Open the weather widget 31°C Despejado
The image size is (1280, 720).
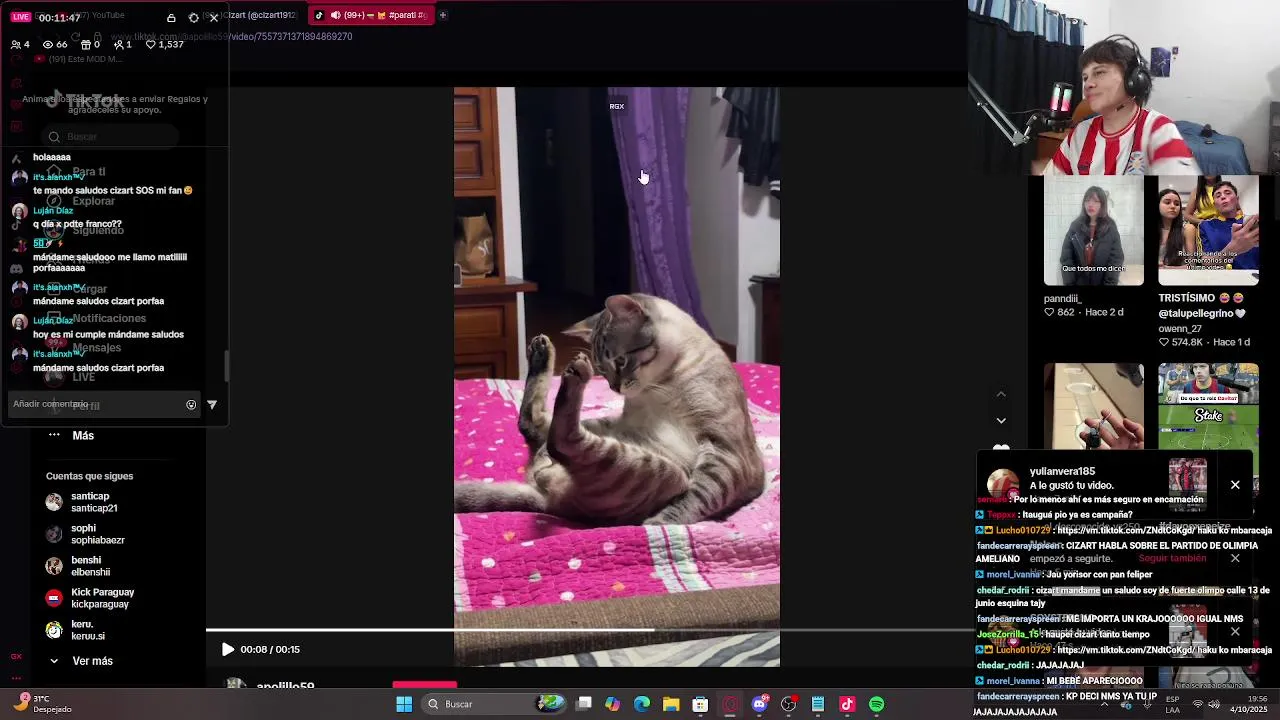(x=45, y=704)
